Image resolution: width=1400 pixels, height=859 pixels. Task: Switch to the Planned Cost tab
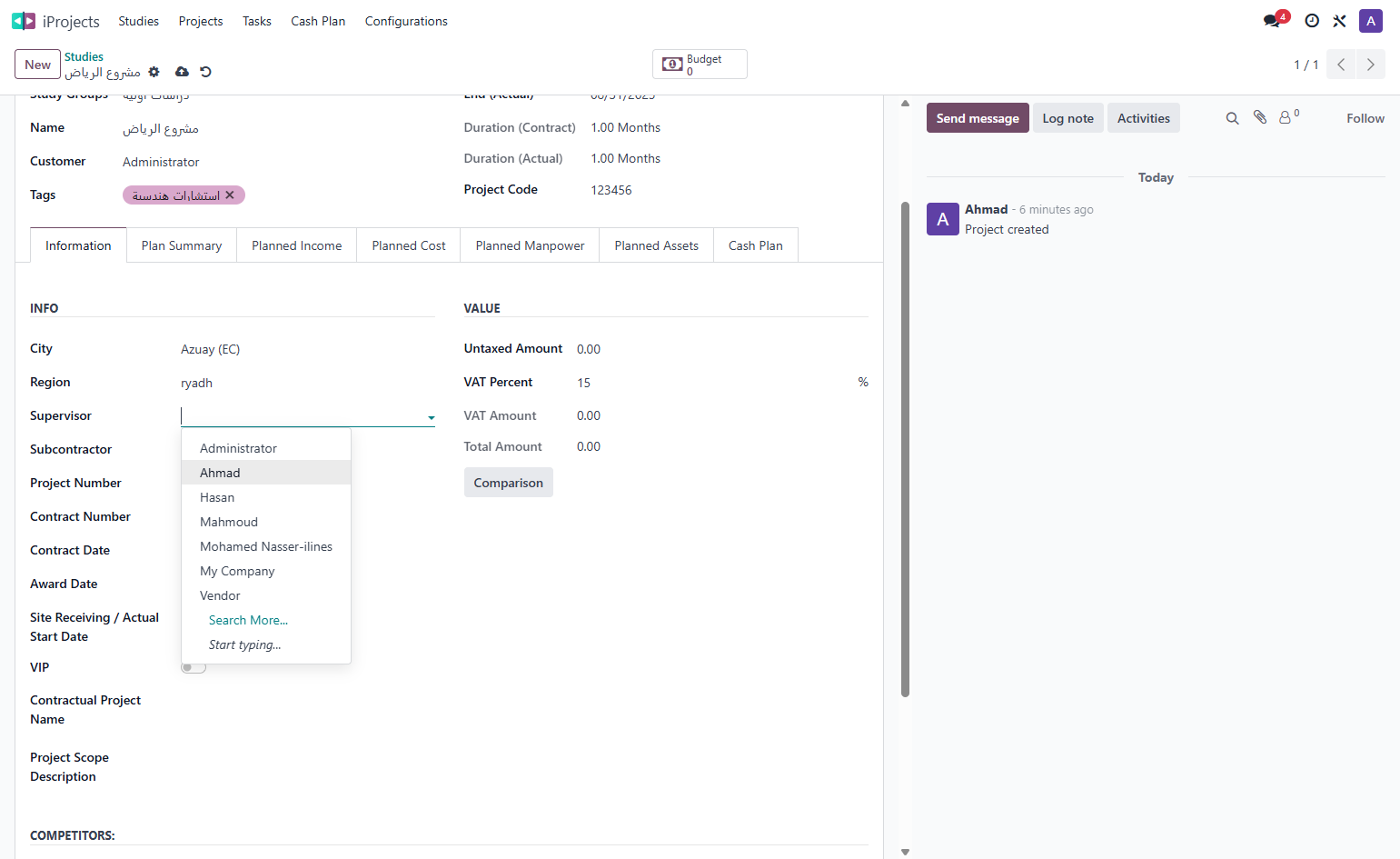pyautogui.click(x=409, y=245)
